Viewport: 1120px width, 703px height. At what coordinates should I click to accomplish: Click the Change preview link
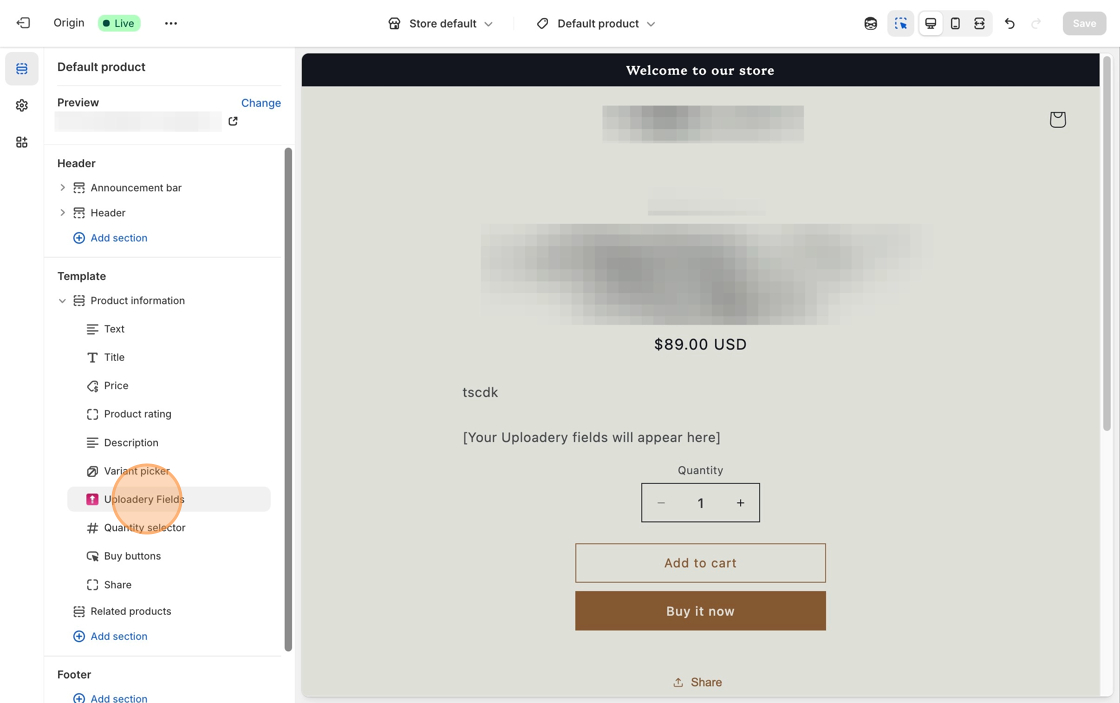tap(261, 103)
